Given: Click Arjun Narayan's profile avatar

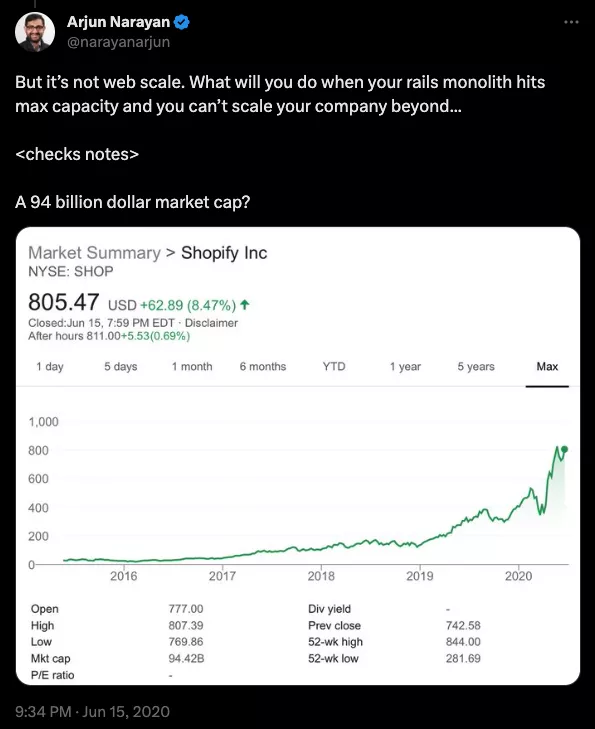Looking at the screenshot, I should point(35,32).
